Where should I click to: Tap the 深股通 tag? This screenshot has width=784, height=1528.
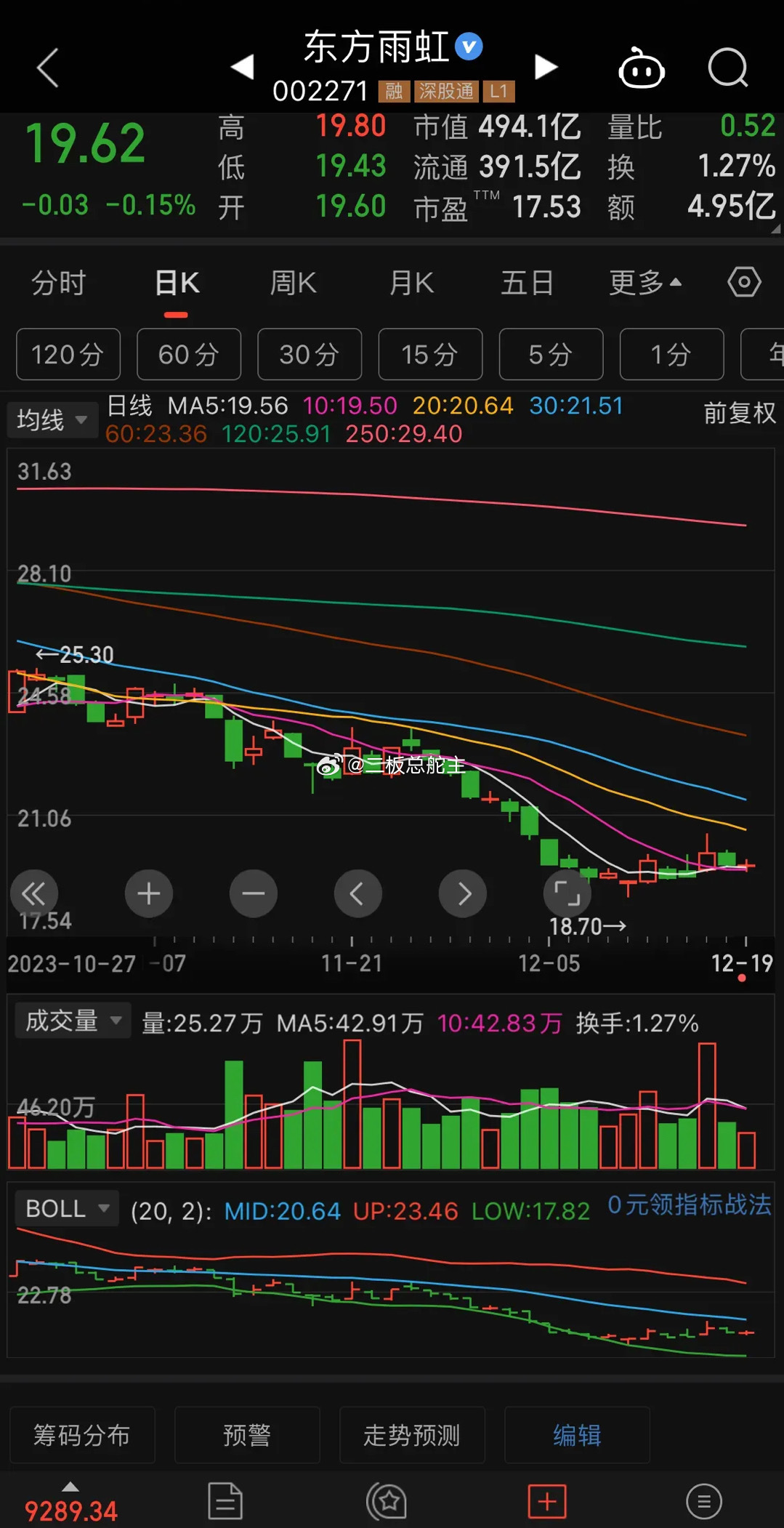pyautogui.click(x=446, y=91)
